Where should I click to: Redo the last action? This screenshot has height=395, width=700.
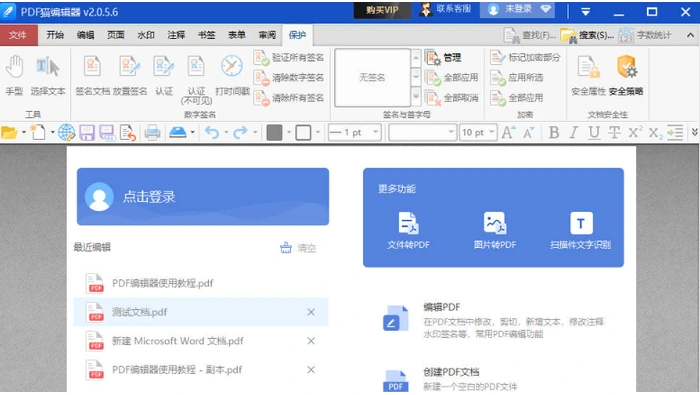point(241,133)
